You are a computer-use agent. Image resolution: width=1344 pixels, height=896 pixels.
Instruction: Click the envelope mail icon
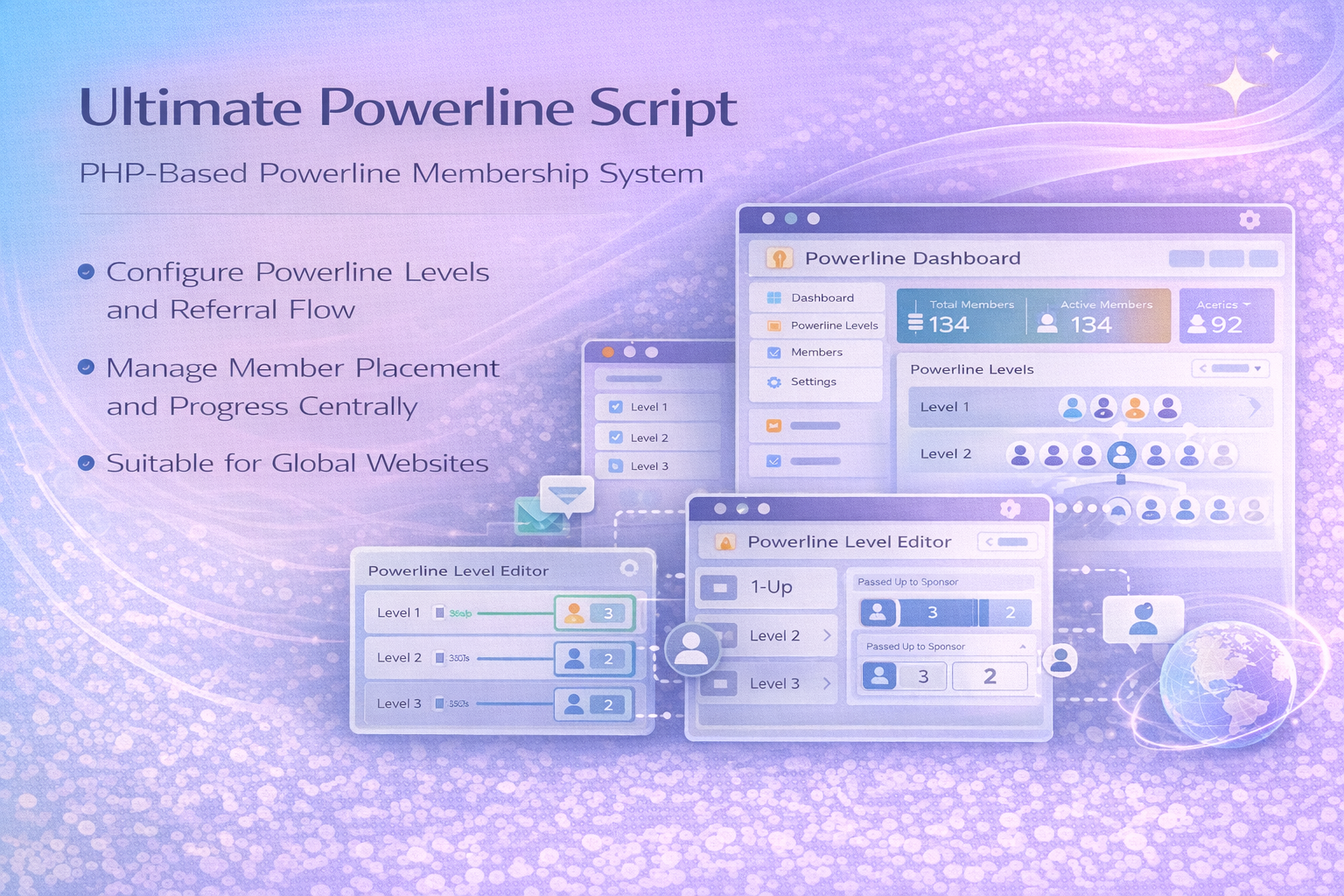[537, 516]
